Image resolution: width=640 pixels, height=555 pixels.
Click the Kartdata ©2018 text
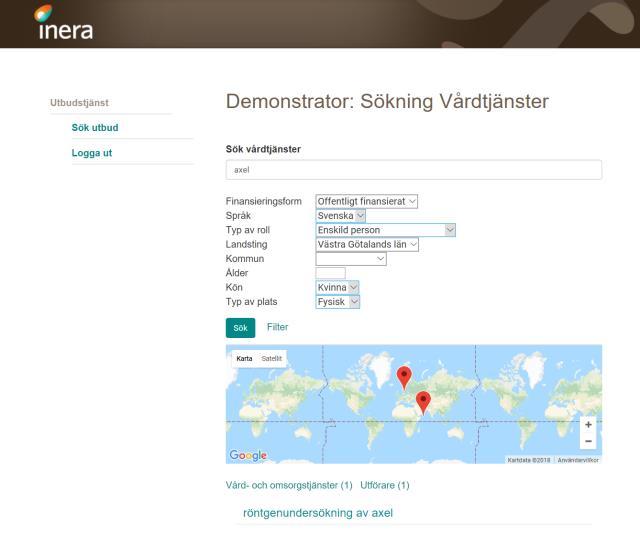529,460
